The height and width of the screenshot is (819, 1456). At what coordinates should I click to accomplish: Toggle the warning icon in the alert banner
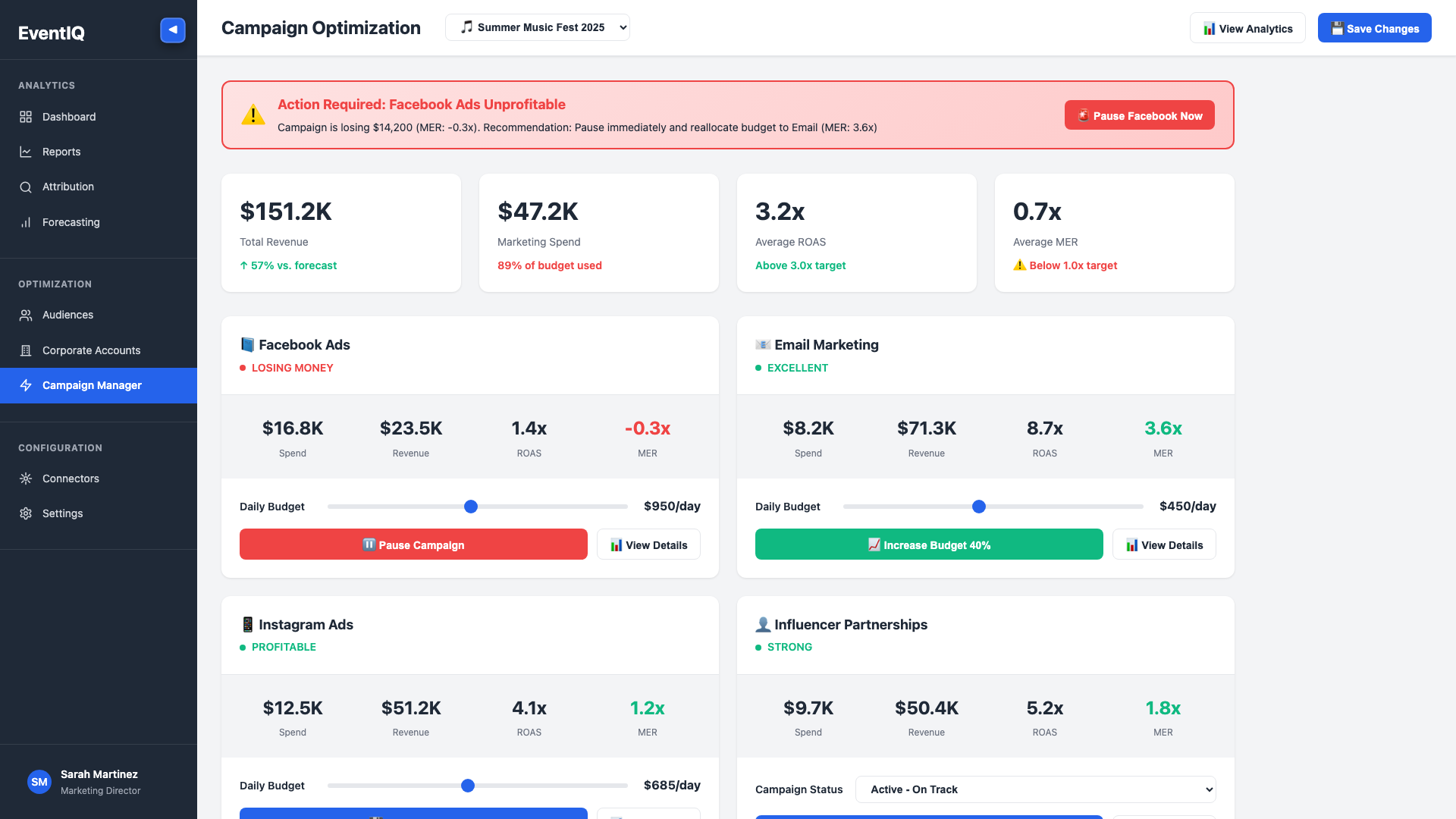pyautogui.click(x=253, y=115)
